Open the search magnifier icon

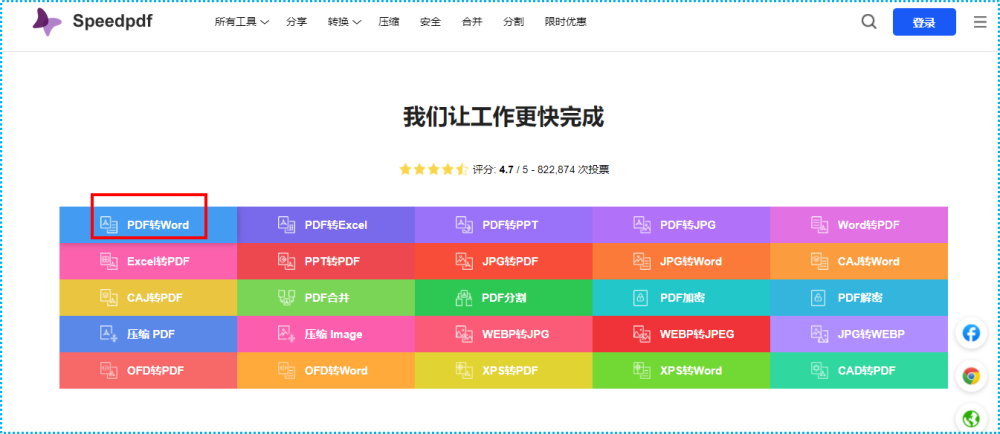tap(869, 22)
